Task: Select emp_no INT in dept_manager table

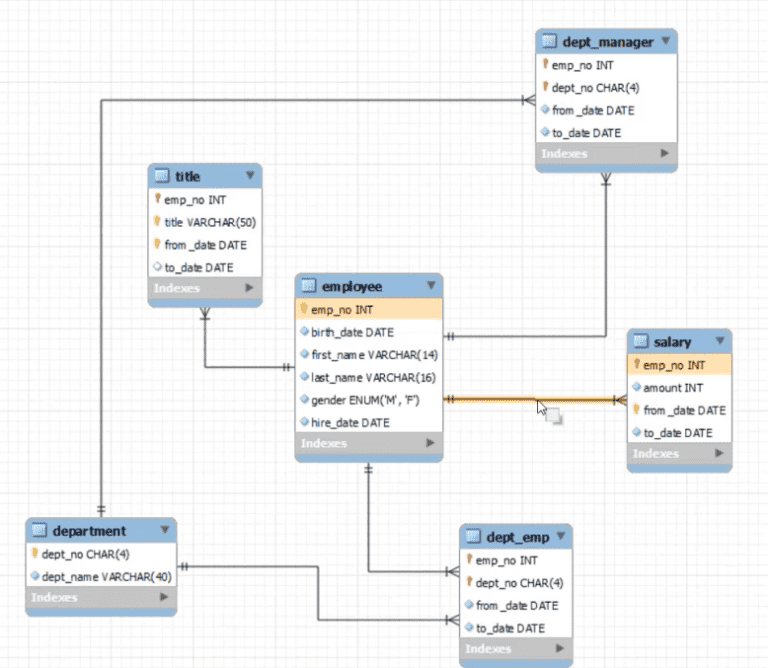Action: pos(606,65)
